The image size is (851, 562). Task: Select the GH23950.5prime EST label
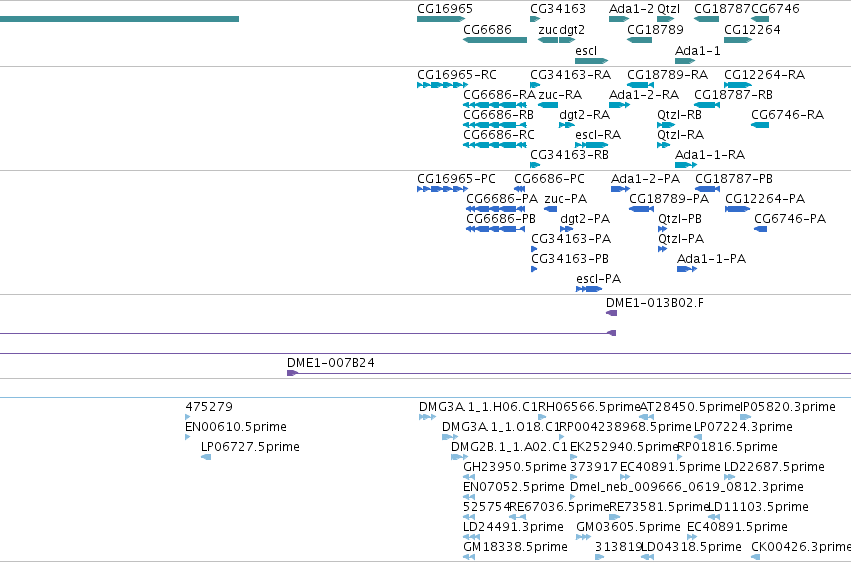(515, 467)
